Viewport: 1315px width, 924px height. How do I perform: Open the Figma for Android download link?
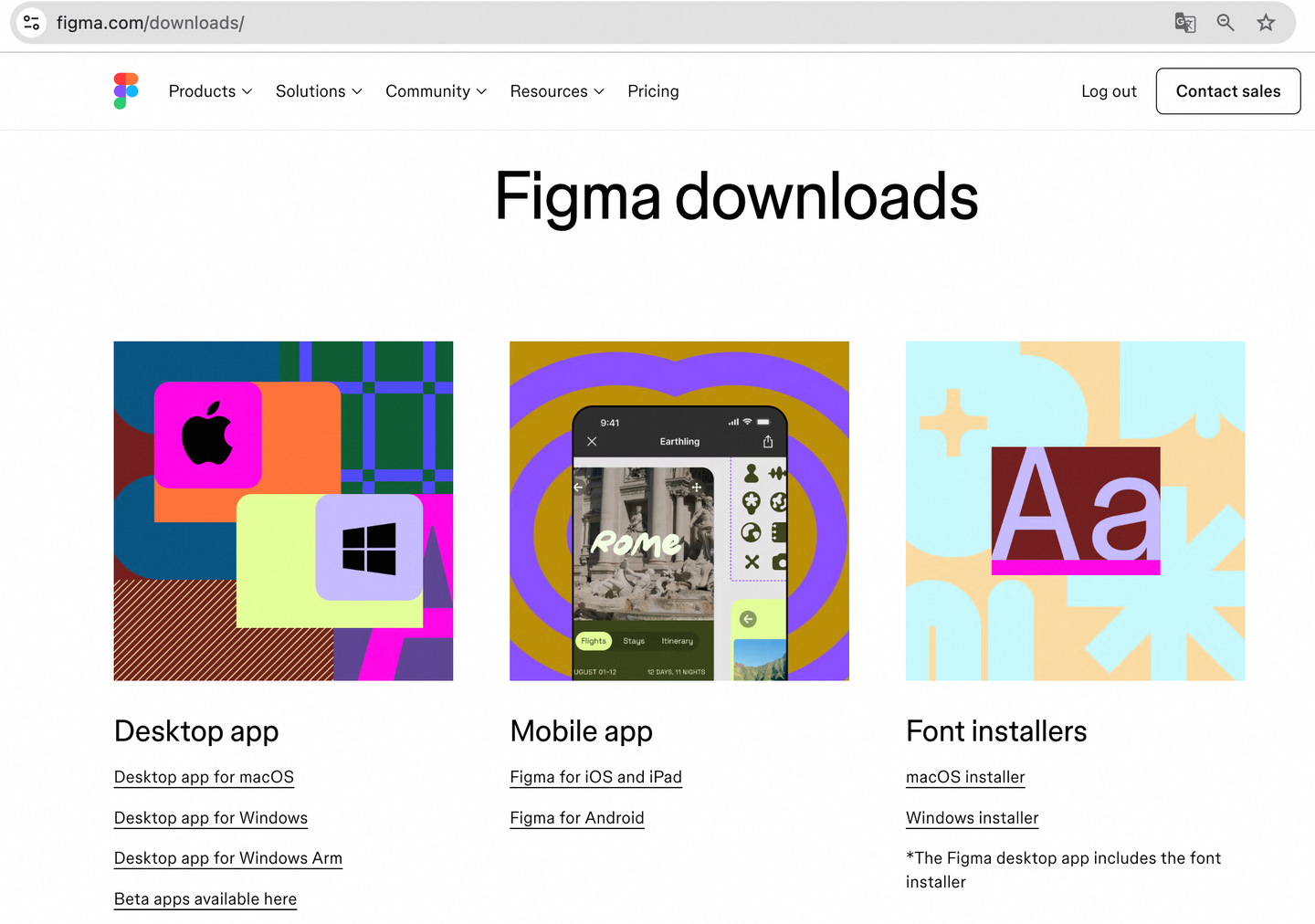(x=576, y=818)
